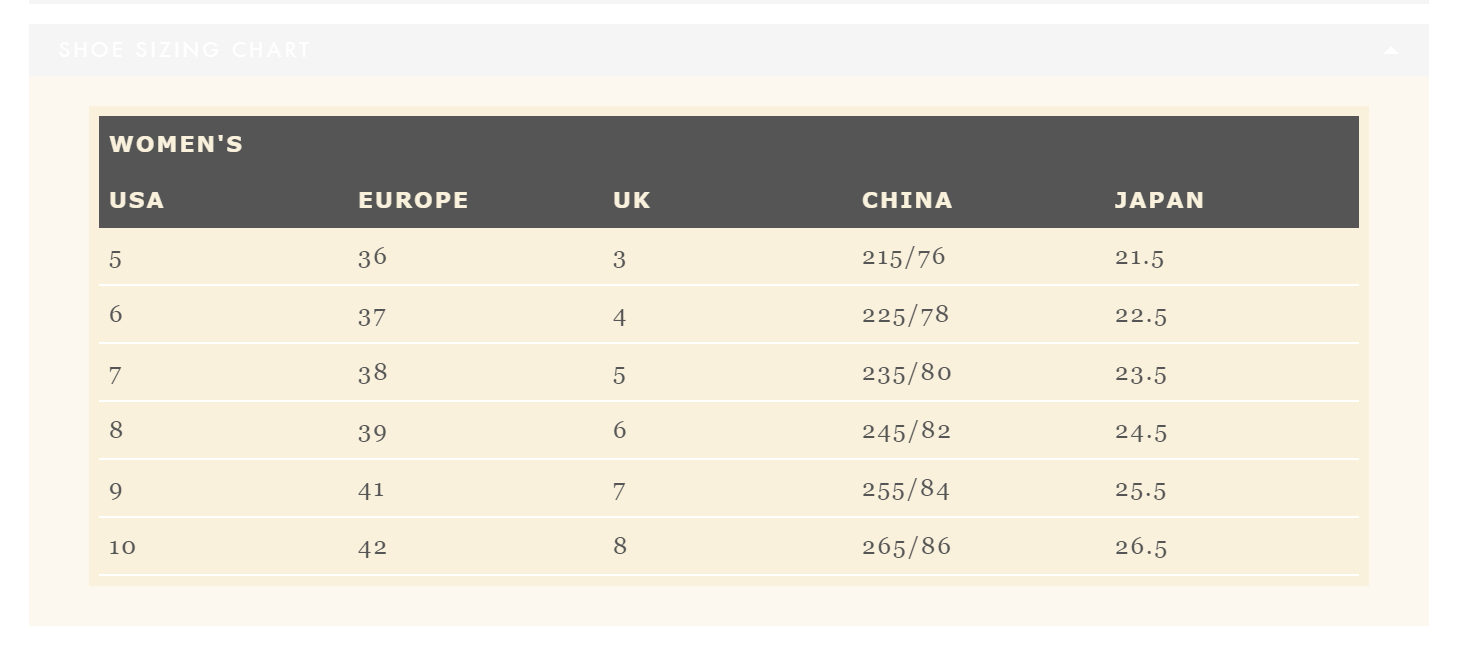The height and width of the screenshot is (670, 1462).
Task: Select Europe size 41 cell
Action: (371, 489)
